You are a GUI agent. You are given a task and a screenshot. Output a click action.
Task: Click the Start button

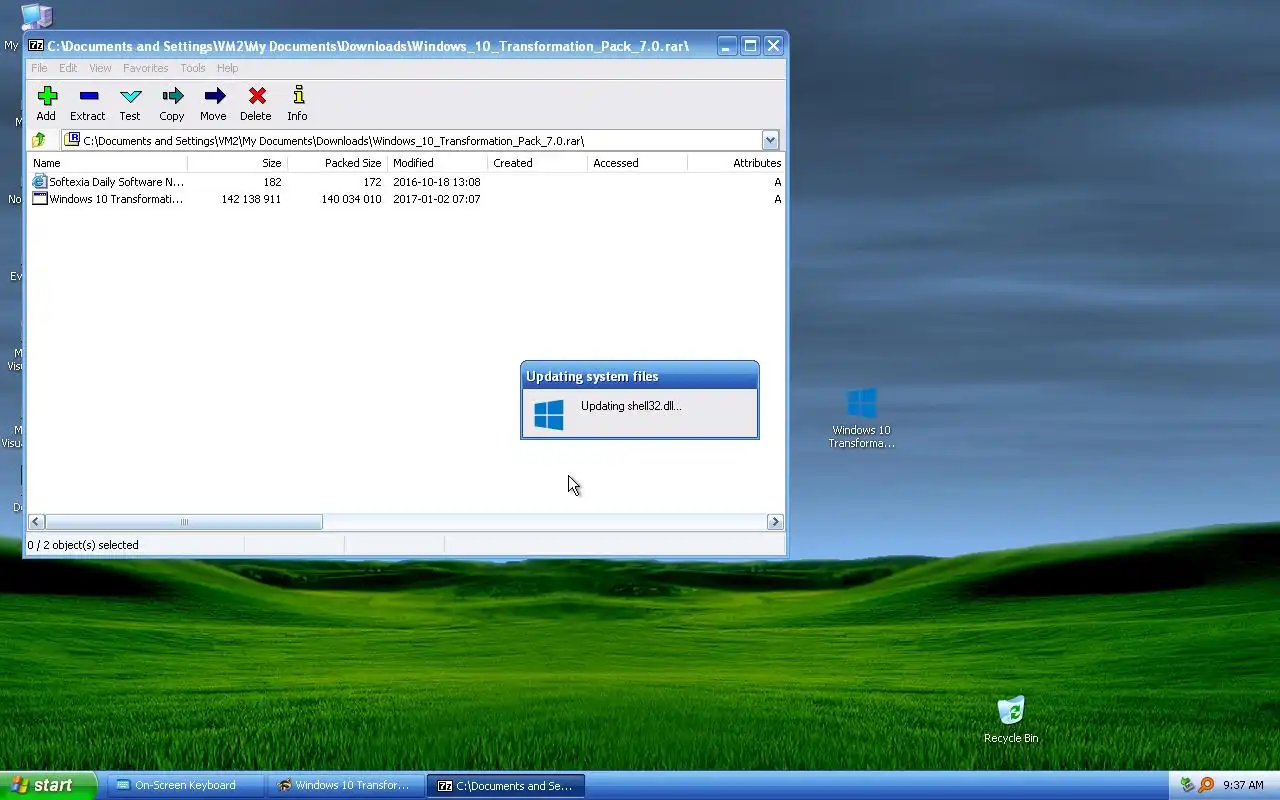[x=48, y=785]
